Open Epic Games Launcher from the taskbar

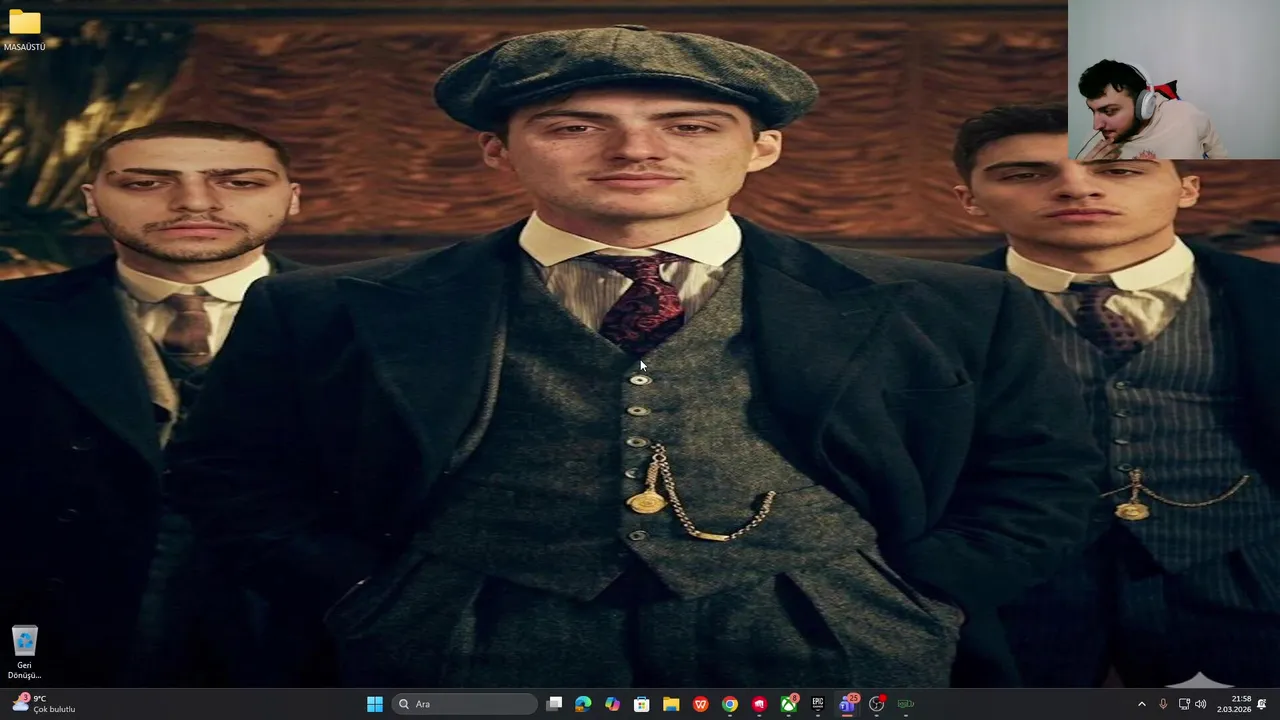pos(818,704)
